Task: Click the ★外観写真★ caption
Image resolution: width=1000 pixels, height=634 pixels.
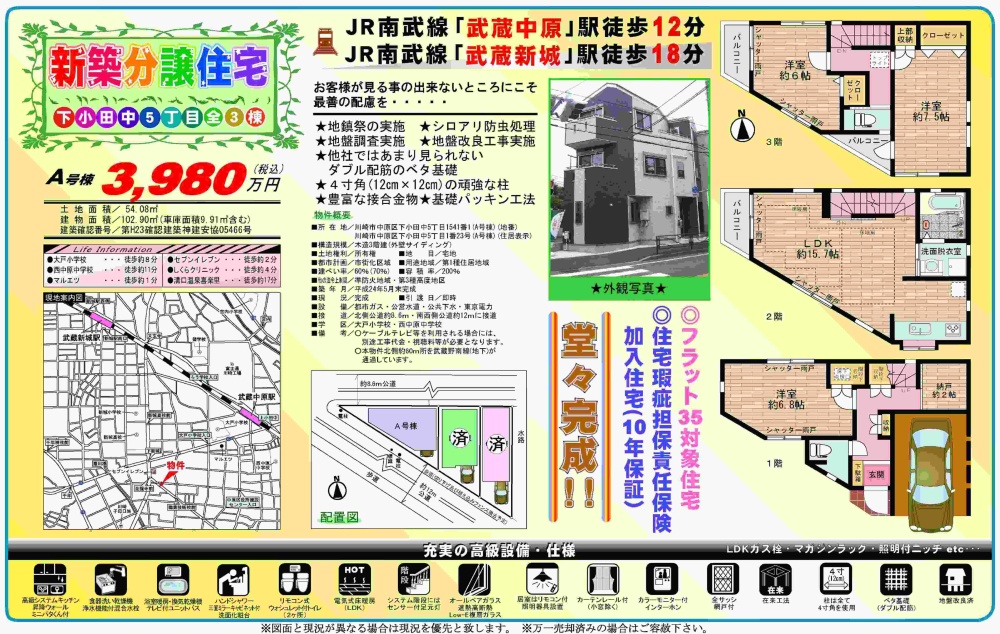Action: [x=629, y=289]
